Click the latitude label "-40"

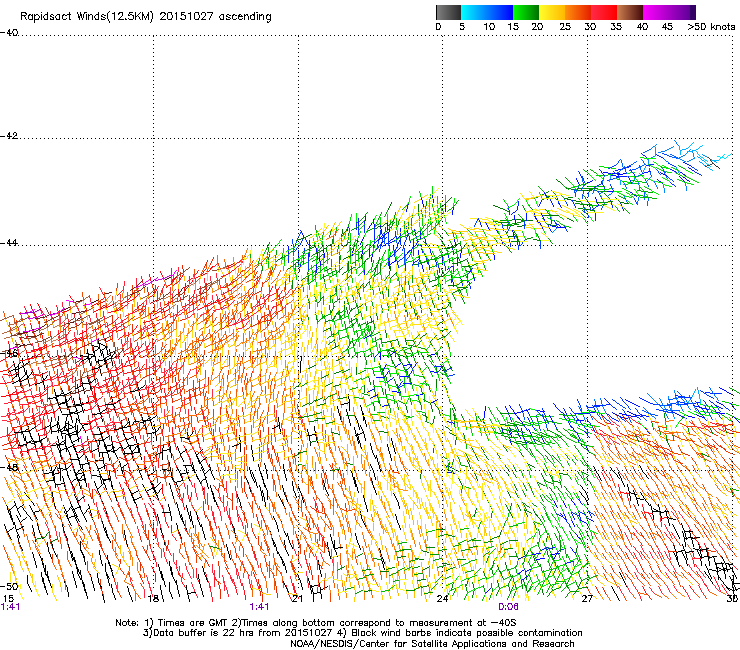tap(9, 33)
